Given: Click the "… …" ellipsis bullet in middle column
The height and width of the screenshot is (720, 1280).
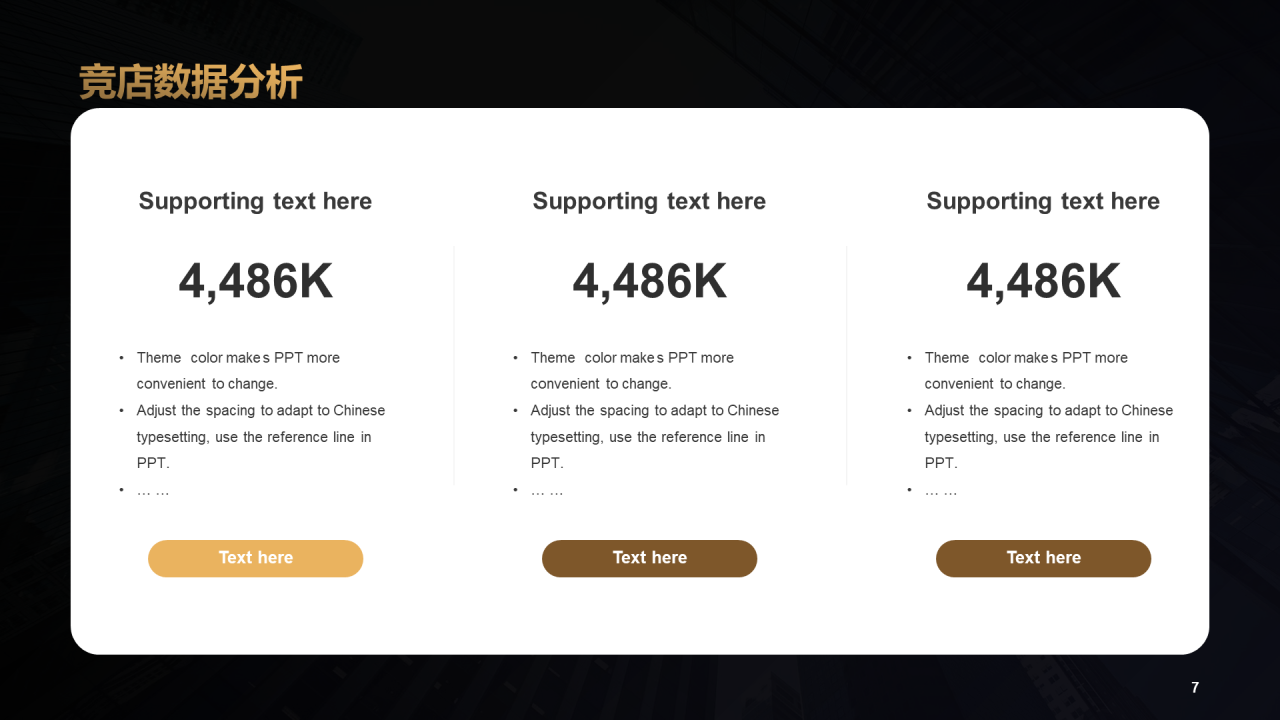Looking at the screenshot, I should (547, 490).
